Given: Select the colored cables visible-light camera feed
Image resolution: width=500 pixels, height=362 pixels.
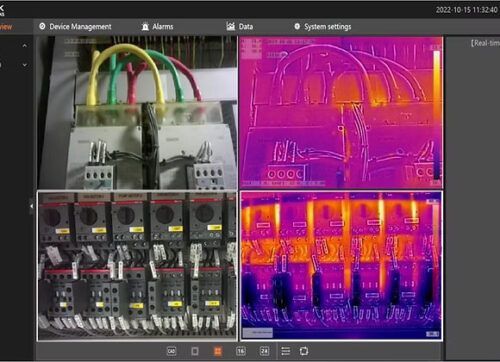Looking at the screenshot, I should [137, 113].
